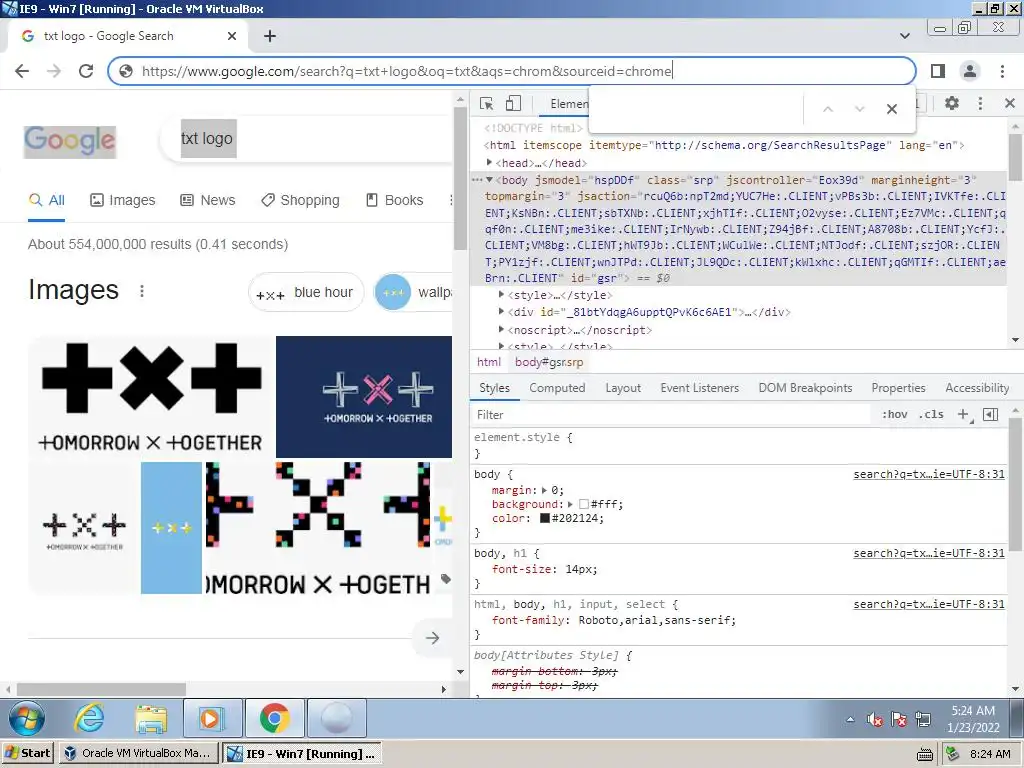Viewport: 1024px width, 768px height.
Task: Focus the URL address bar
Action: pyautogui.click(x=512, y=71)
